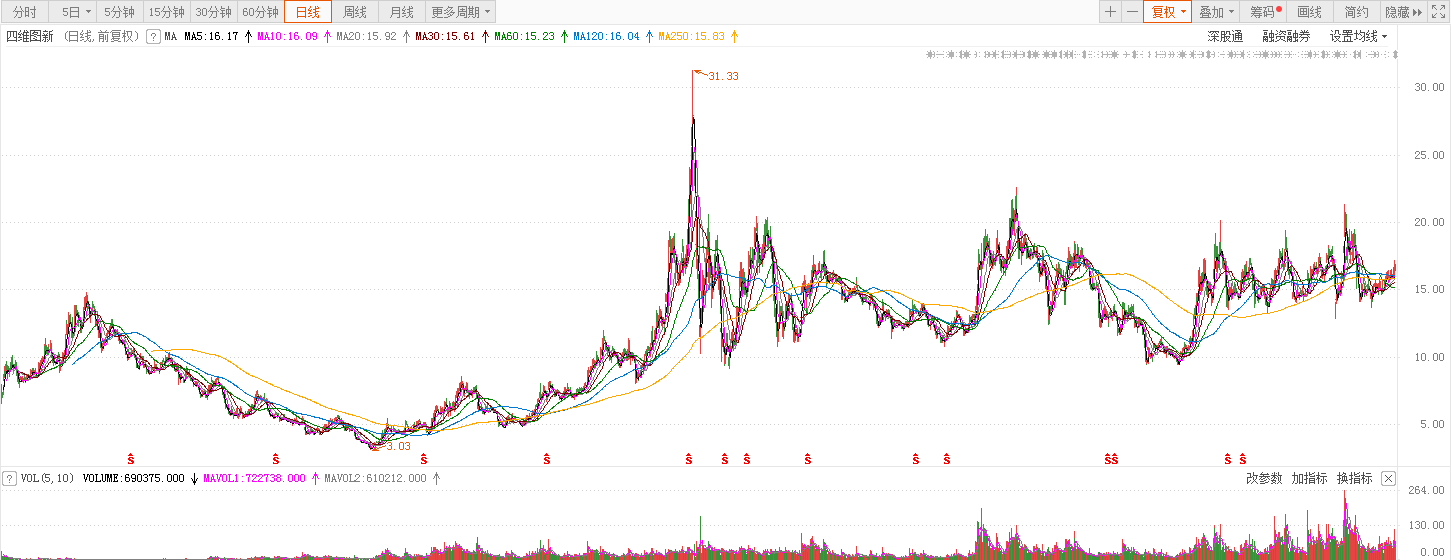Open VOL indicator help question mark
Screen dimensions: 1451x560
tap(10, 478)
